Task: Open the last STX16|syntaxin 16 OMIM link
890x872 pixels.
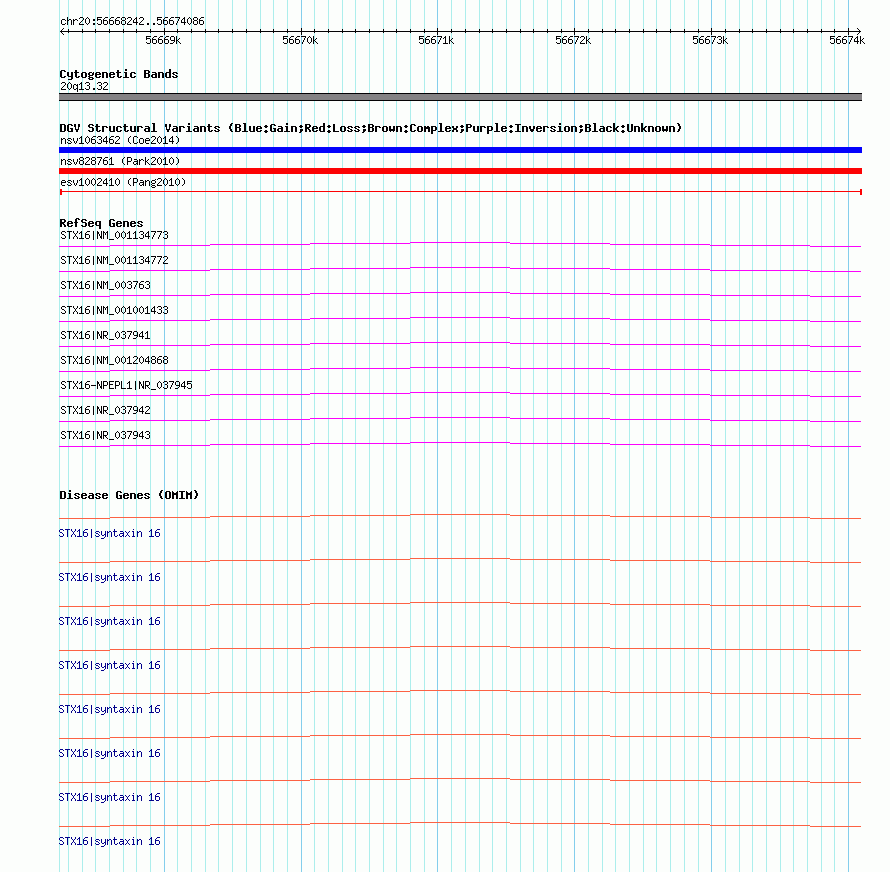Action: [110, 841]
